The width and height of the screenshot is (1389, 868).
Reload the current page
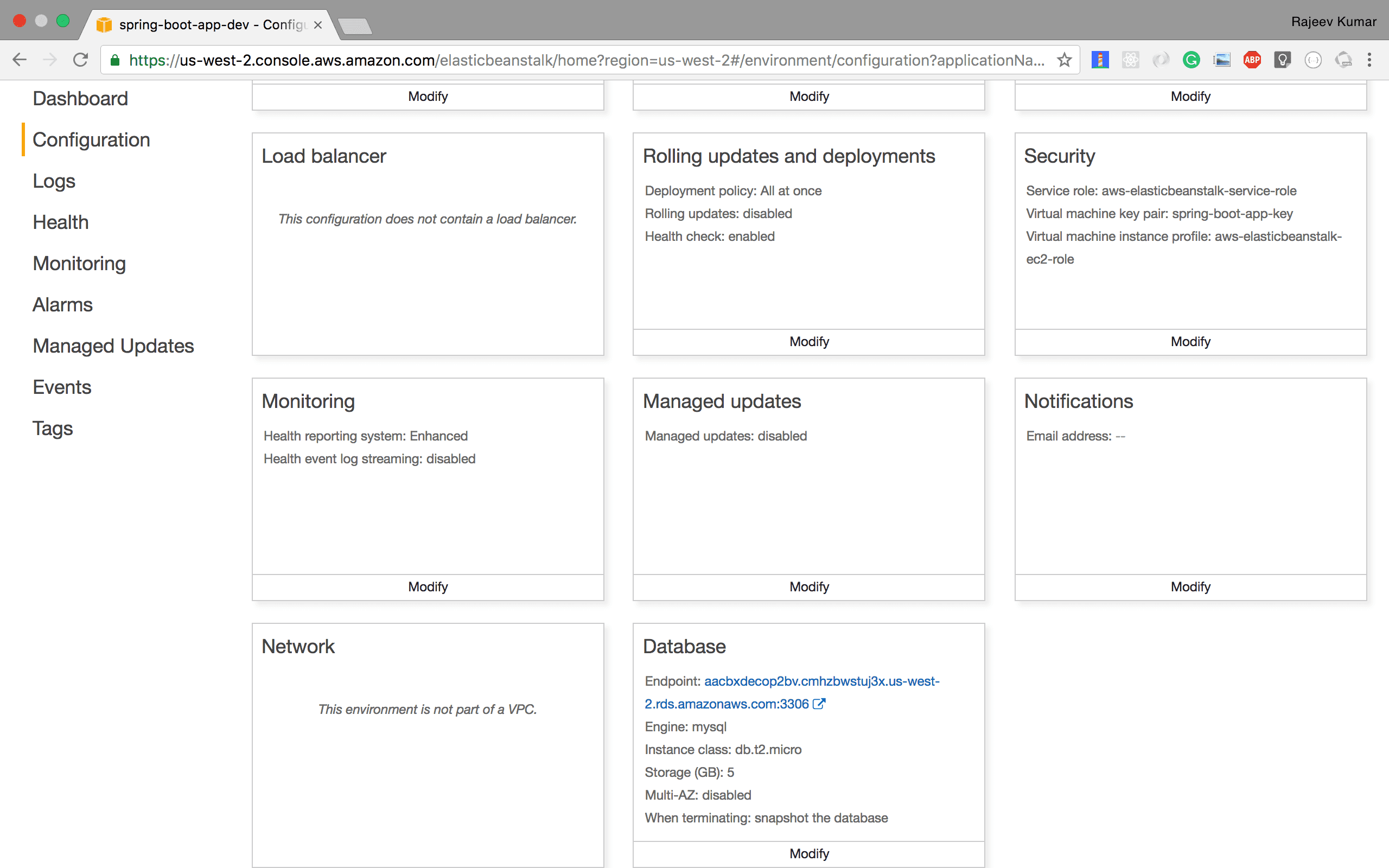pos(80,59)
